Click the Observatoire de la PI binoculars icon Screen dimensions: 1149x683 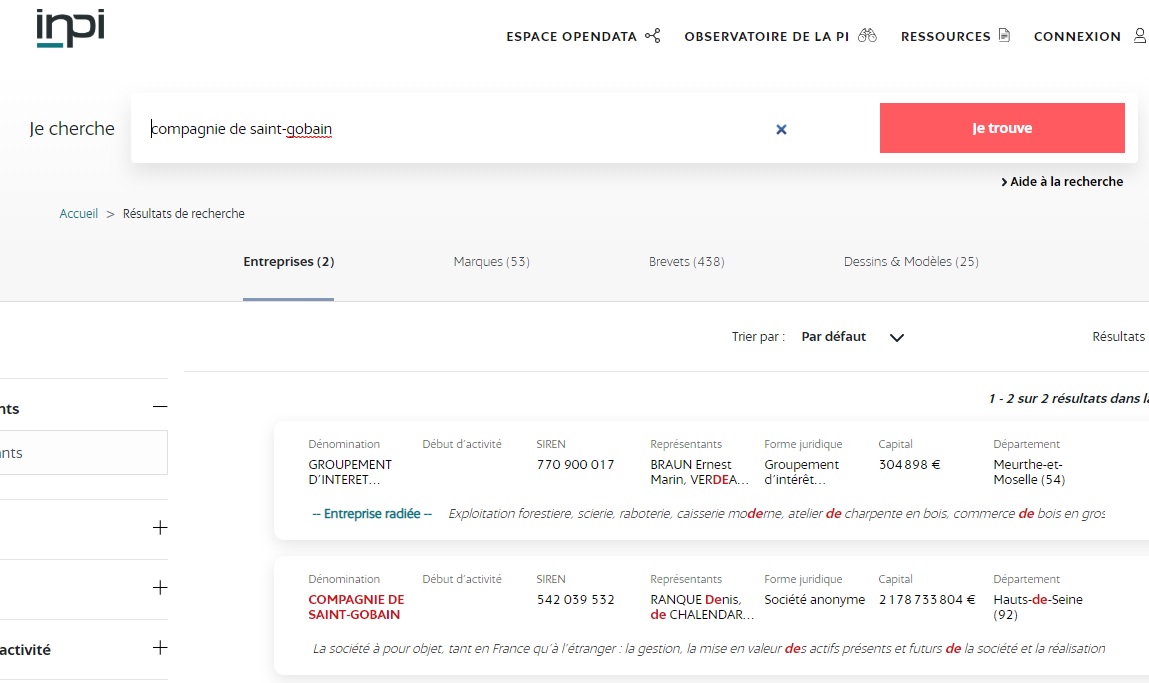867,35
